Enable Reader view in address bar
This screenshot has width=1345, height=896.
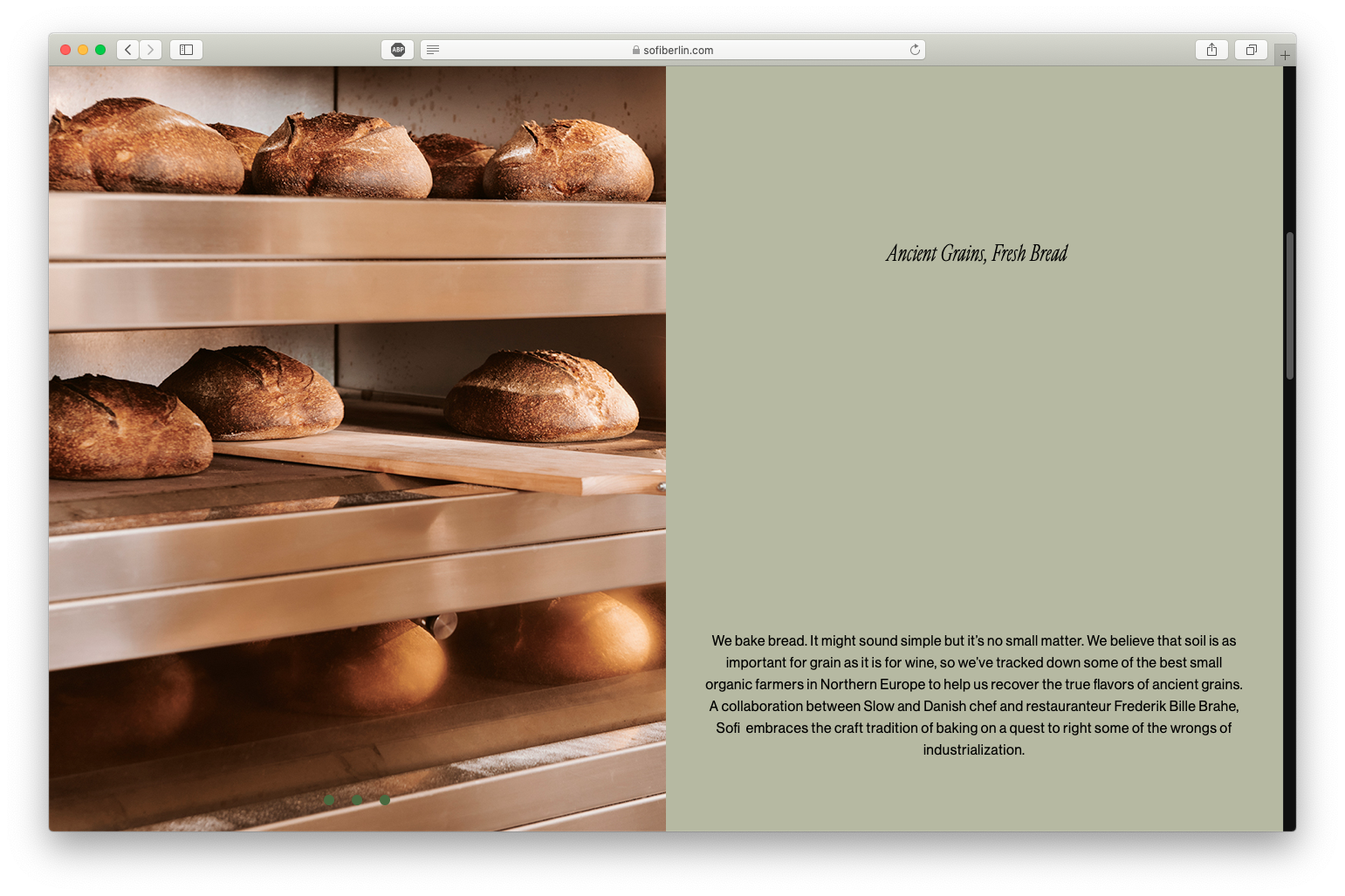(433, 50)
